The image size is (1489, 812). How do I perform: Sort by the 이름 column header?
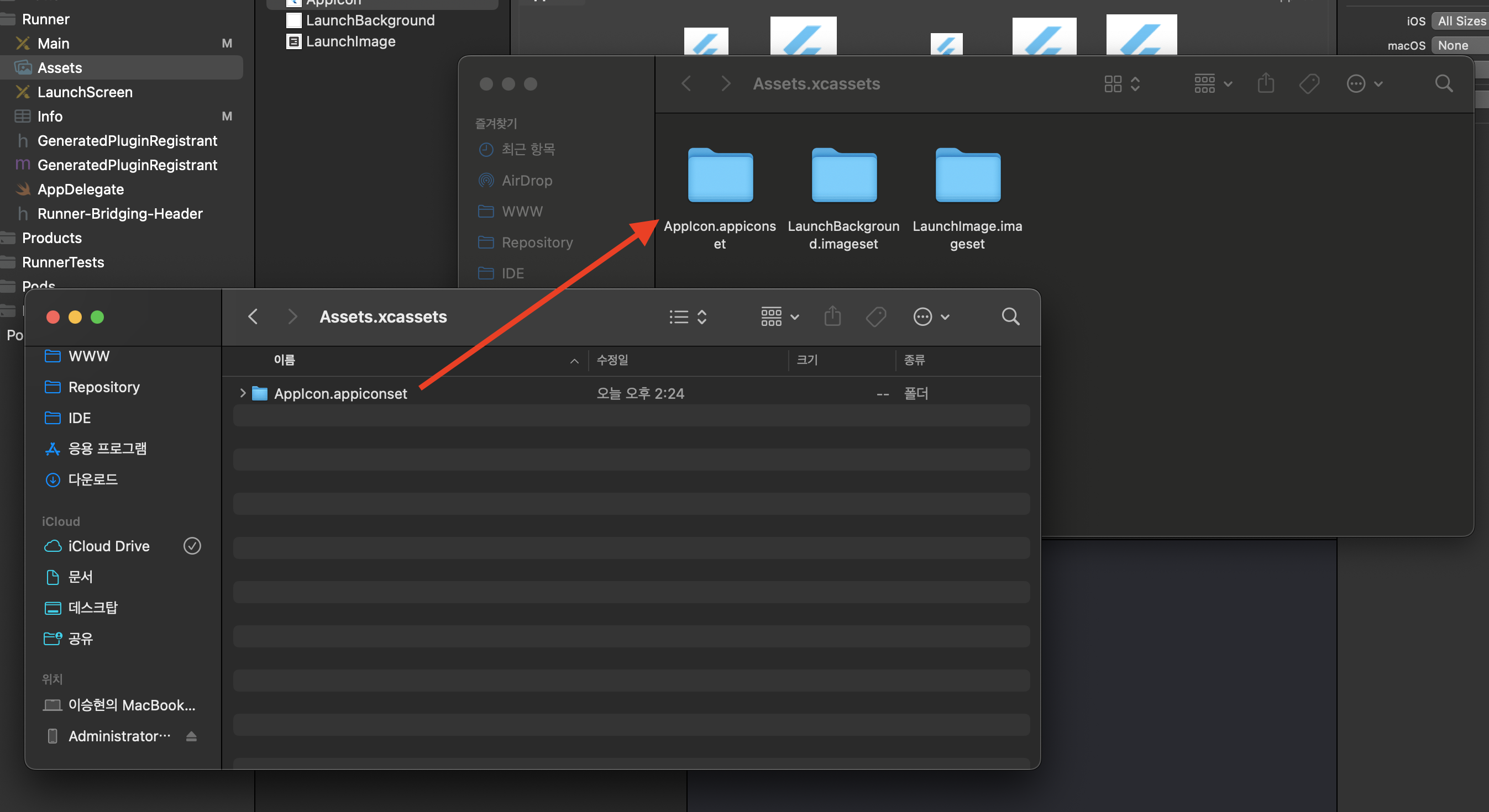285,360
